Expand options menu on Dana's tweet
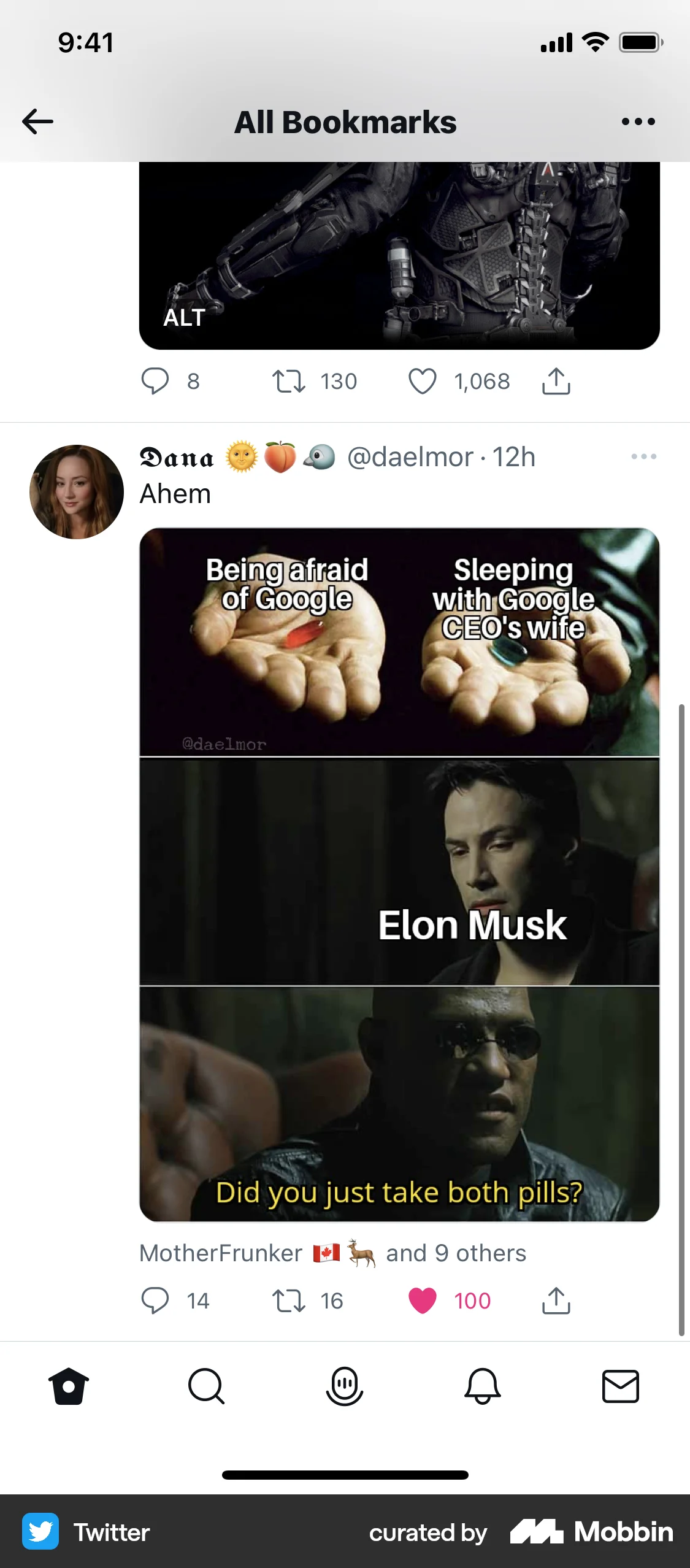 coord(643,456)
